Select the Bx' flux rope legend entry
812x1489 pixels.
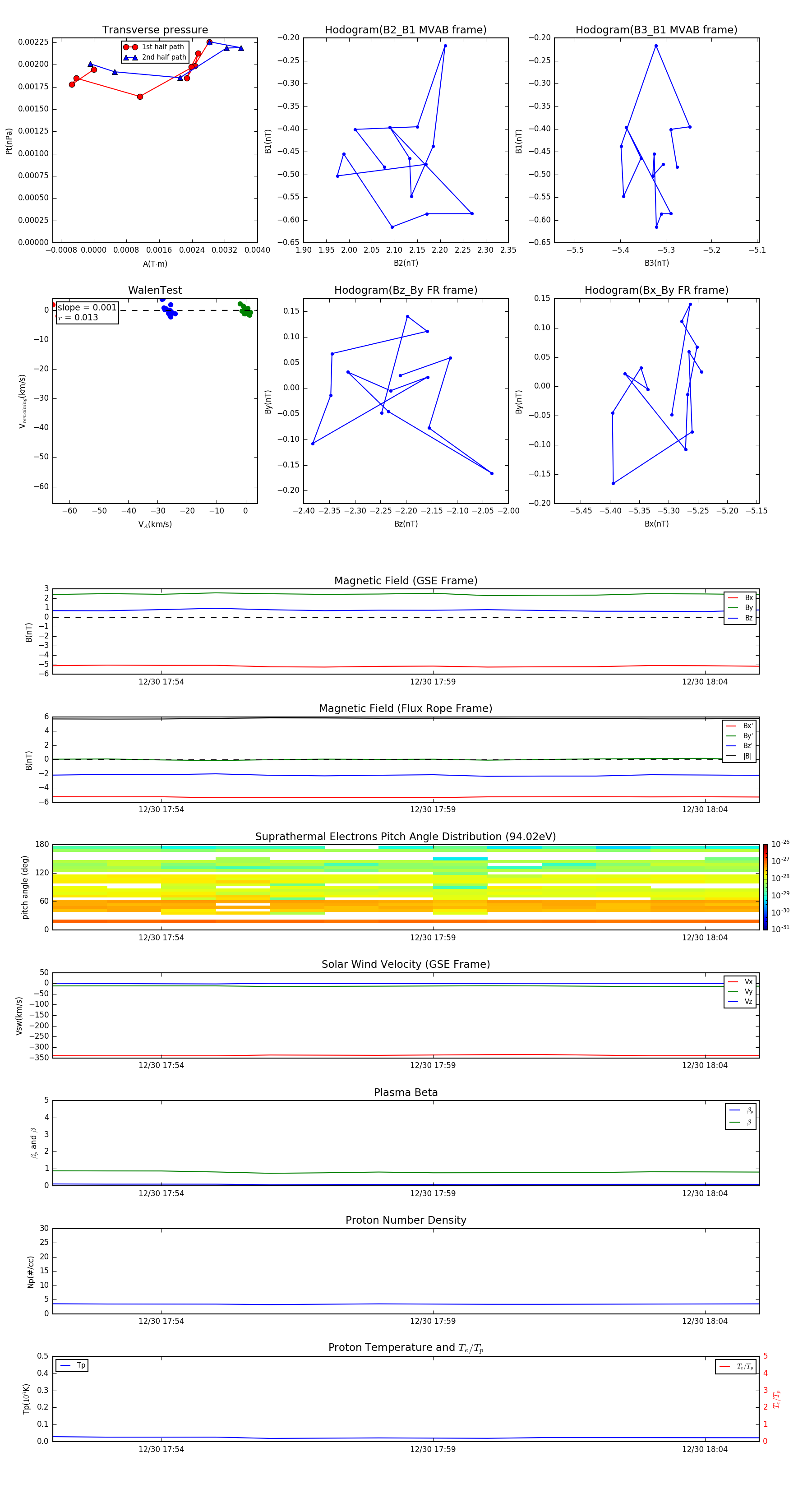coord(740,726)
